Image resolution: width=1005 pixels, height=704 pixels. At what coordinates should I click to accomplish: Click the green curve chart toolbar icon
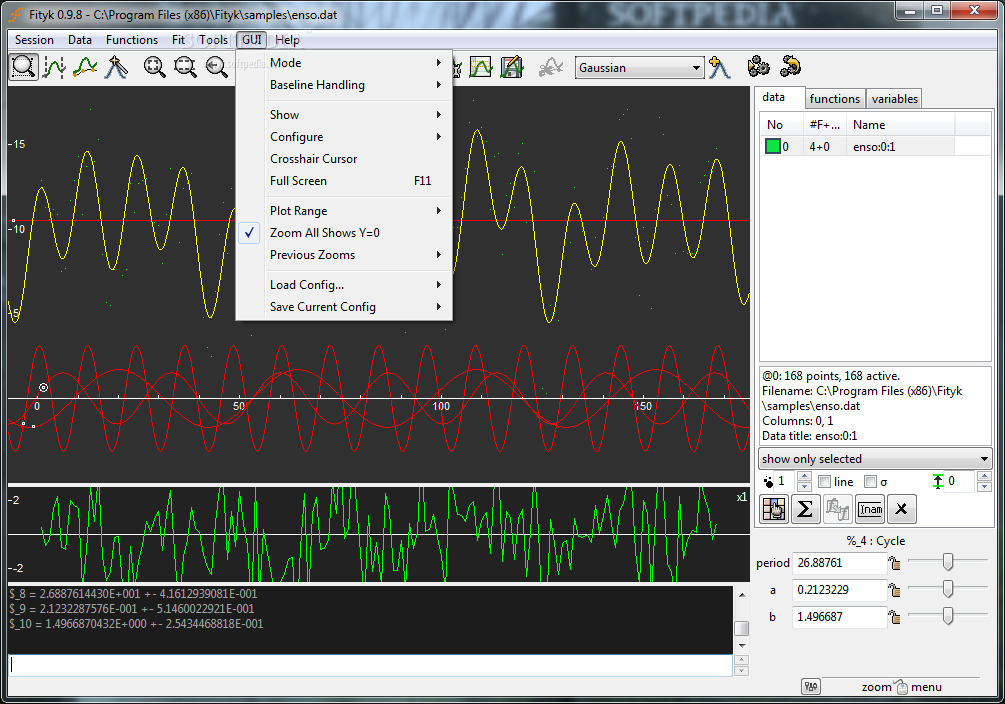point(481,67)
